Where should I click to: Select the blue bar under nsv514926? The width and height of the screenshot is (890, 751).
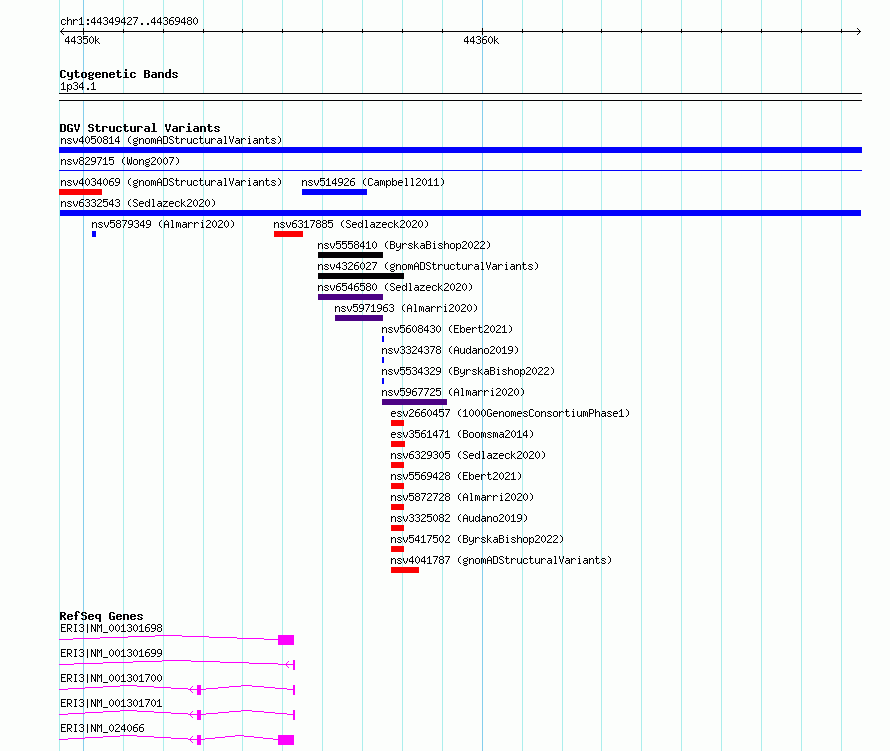tap(334, 192)
